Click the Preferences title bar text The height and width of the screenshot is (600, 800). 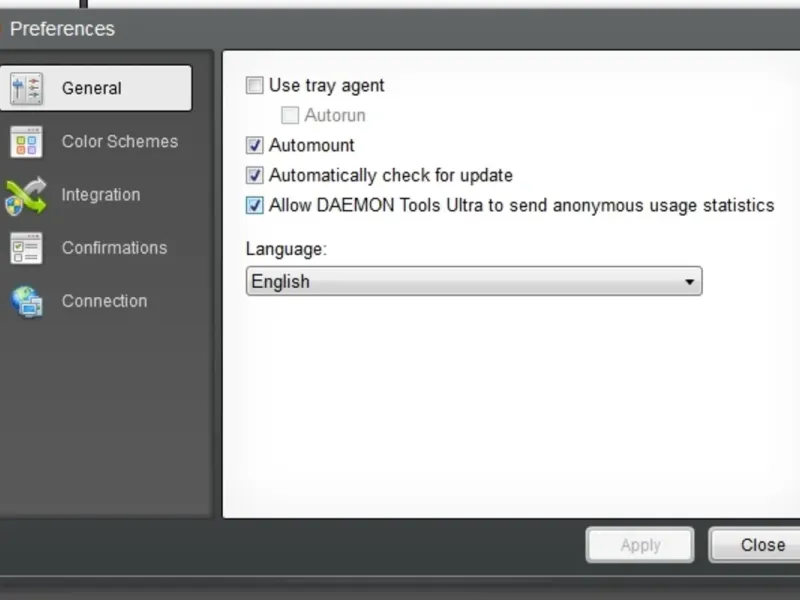click(x=62, y=29)
